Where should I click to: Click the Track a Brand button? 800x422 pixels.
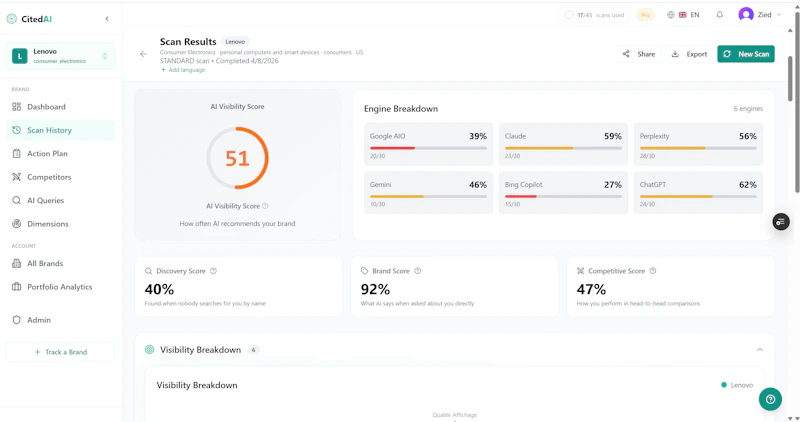[60, 352]
